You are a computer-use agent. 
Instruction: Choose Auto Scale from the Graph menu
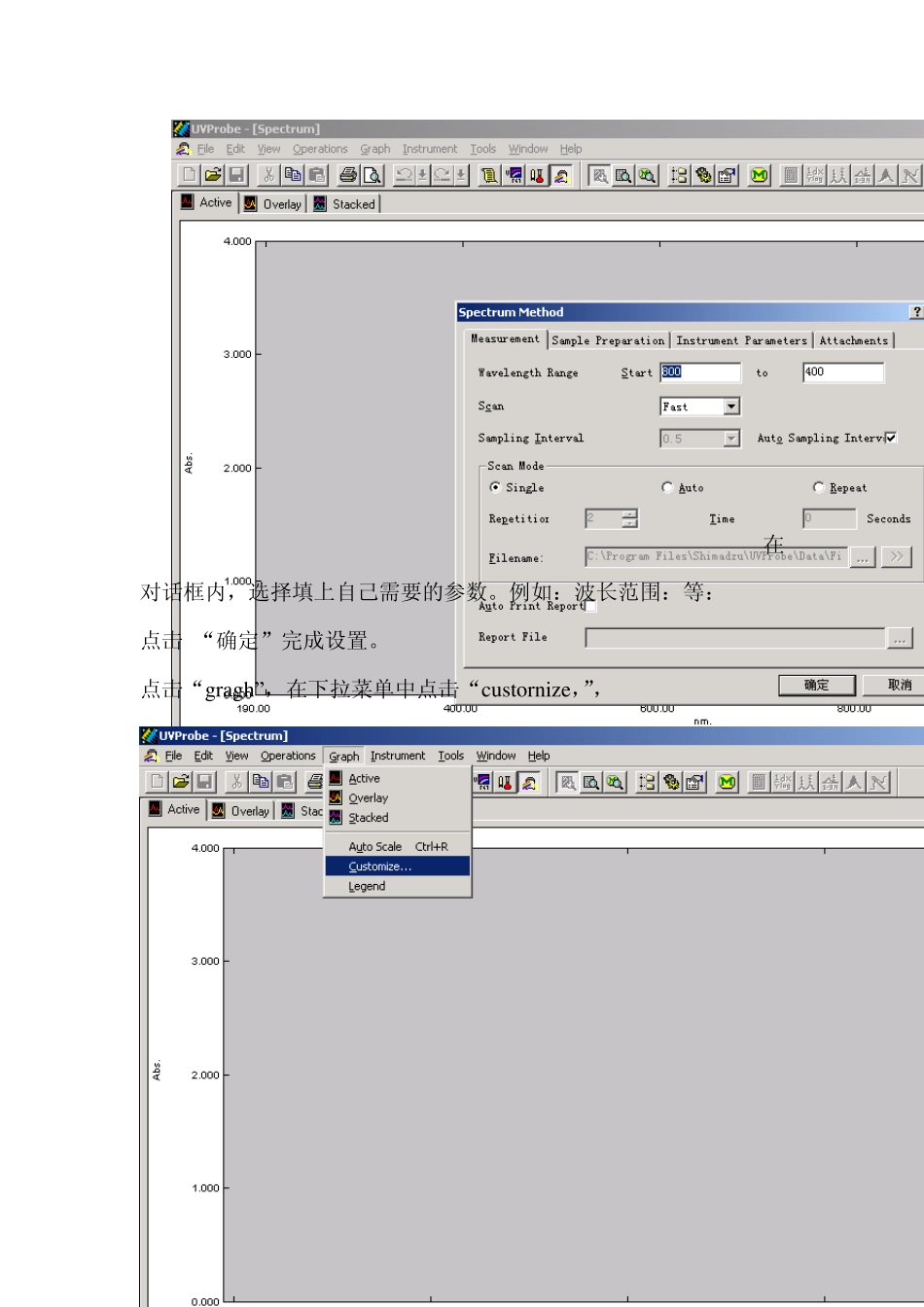pos(397,846)
